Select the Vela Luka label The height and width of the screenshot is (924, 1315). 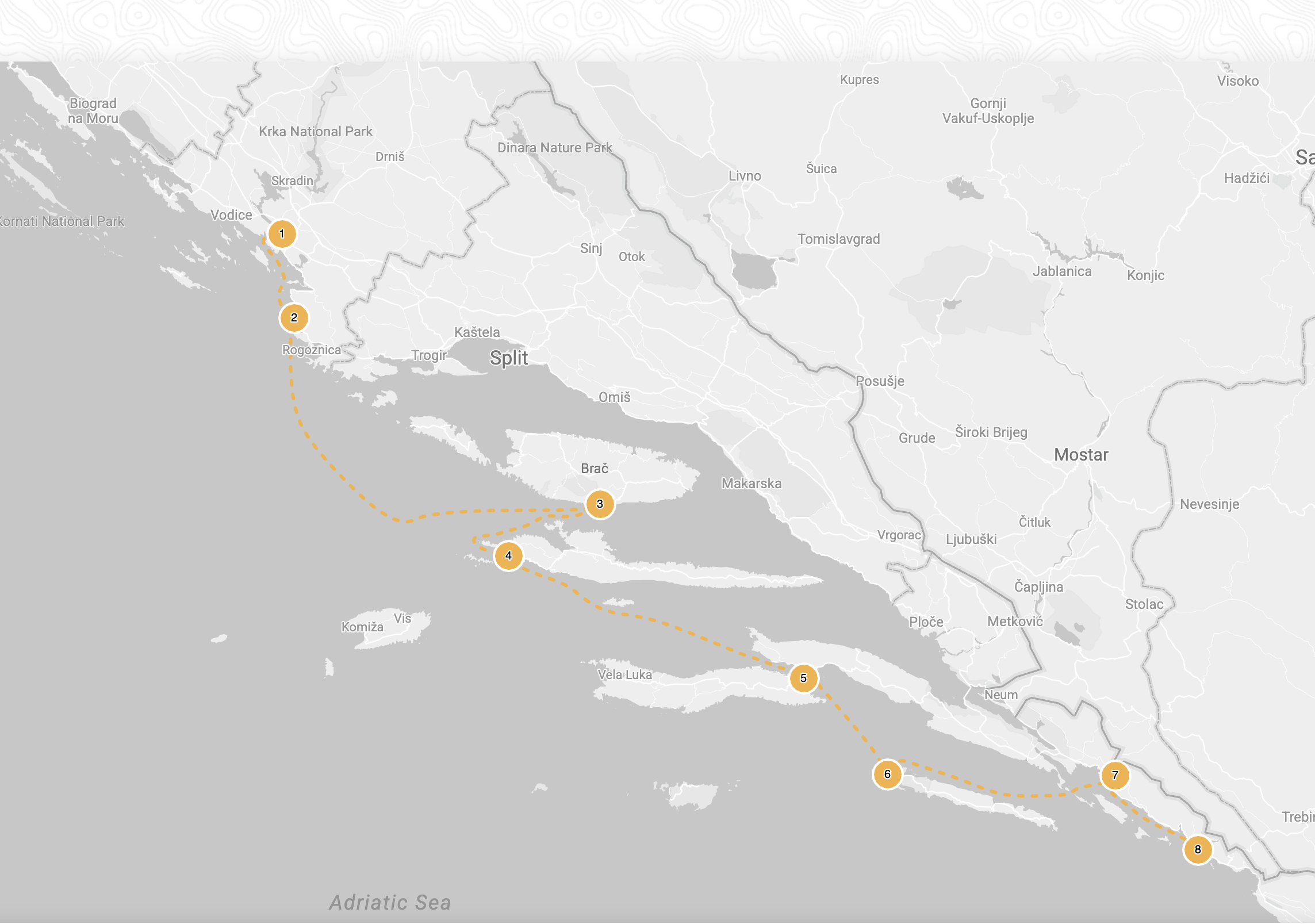click(625, 675)
